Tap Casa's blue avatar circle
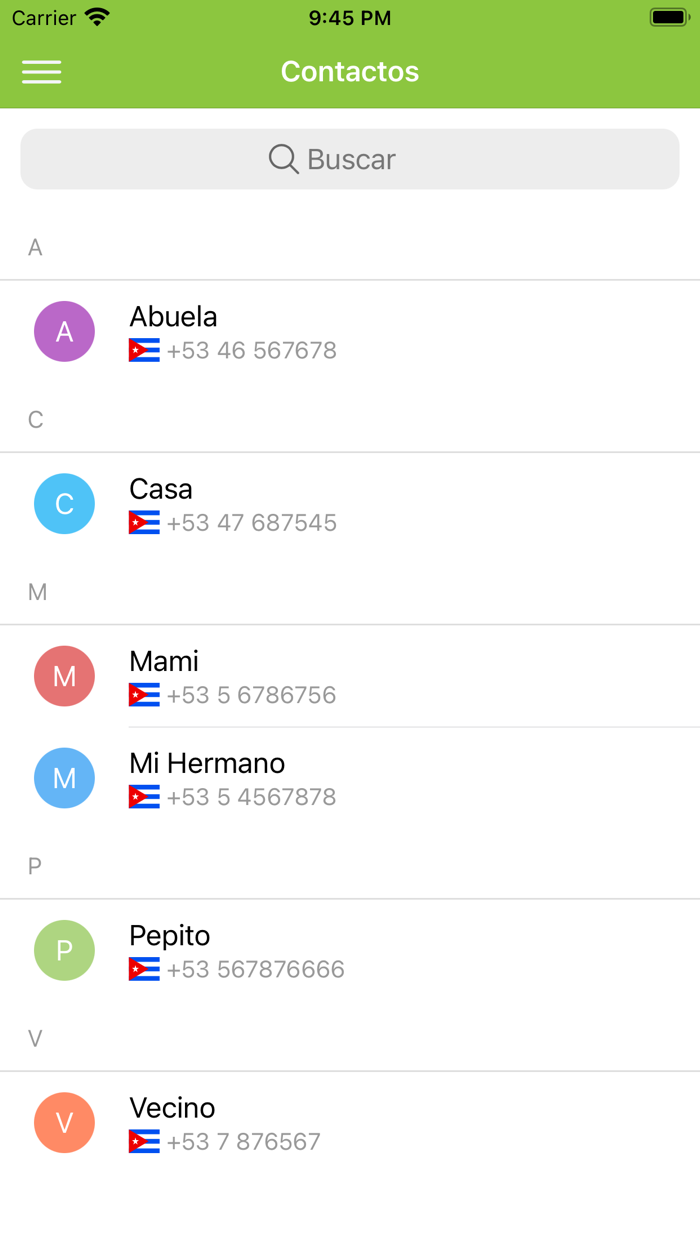This screenshot has width=700, height=1244. 64,503
